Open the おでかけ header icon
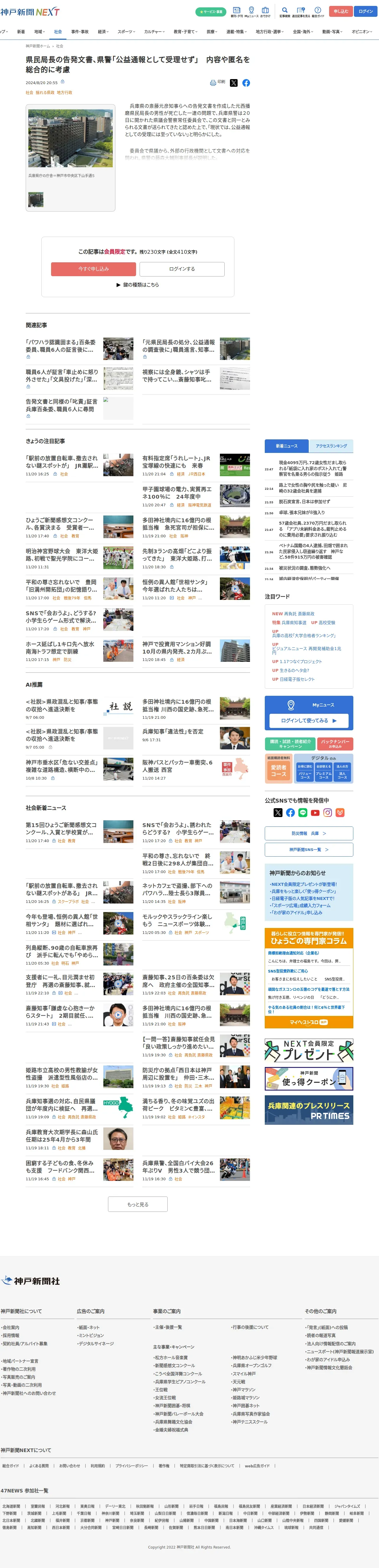The image size is (379, 1568). [265, 12]
